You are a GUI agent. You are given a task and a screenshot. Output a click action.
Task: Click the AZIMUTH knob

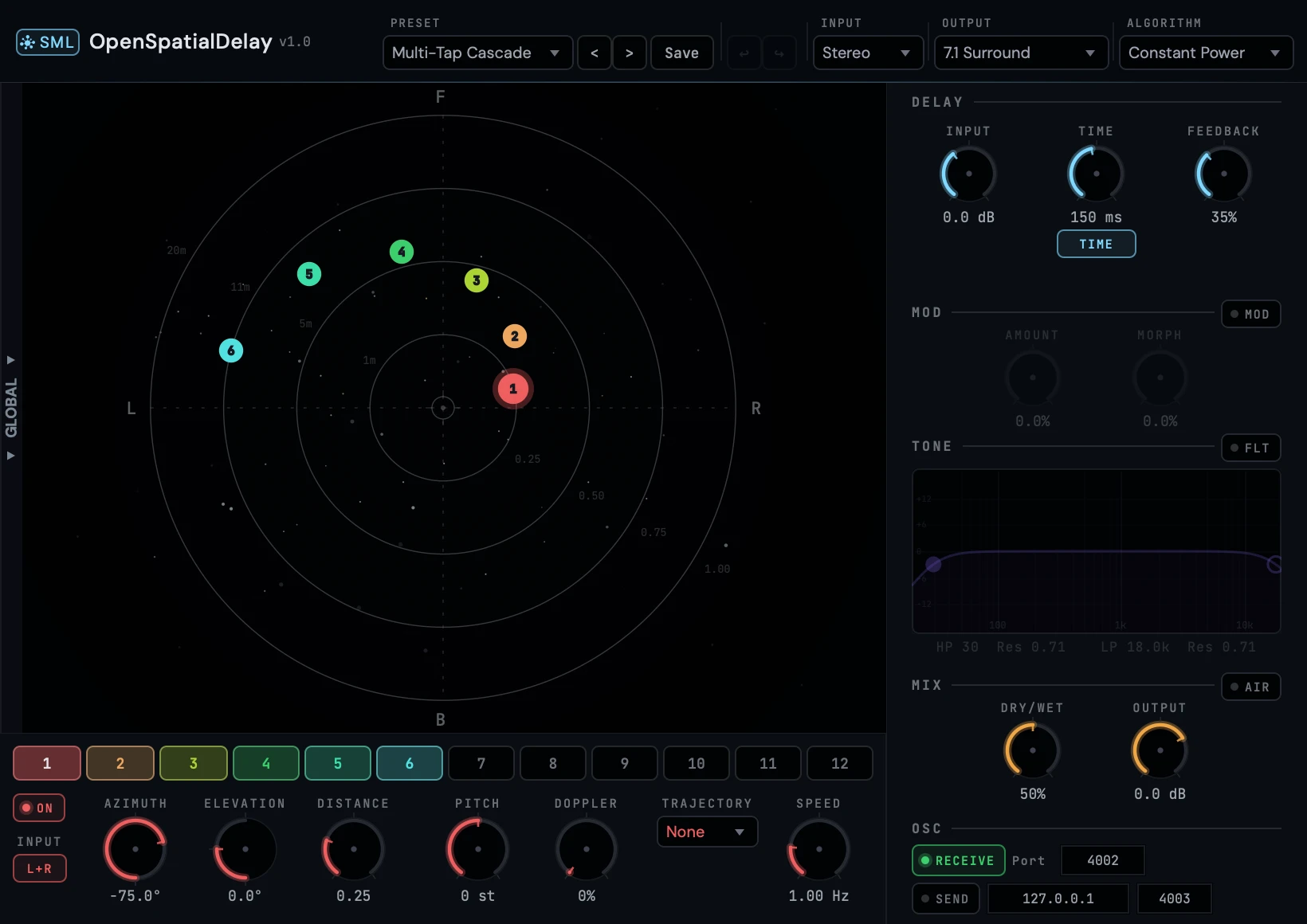(135, 849)
